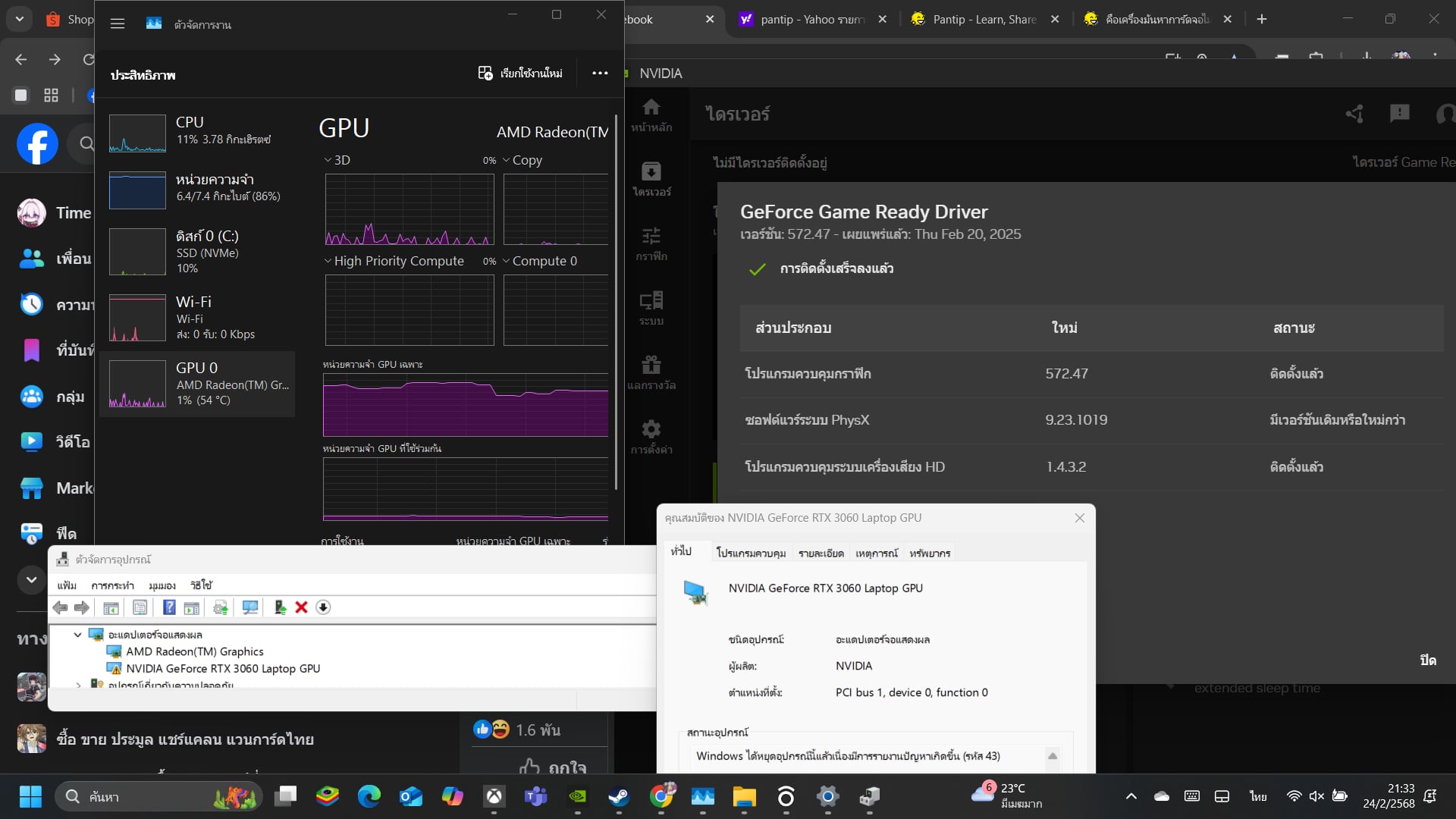
Task: Click Device Manager red X uninstall device icon
Action: 301,607
